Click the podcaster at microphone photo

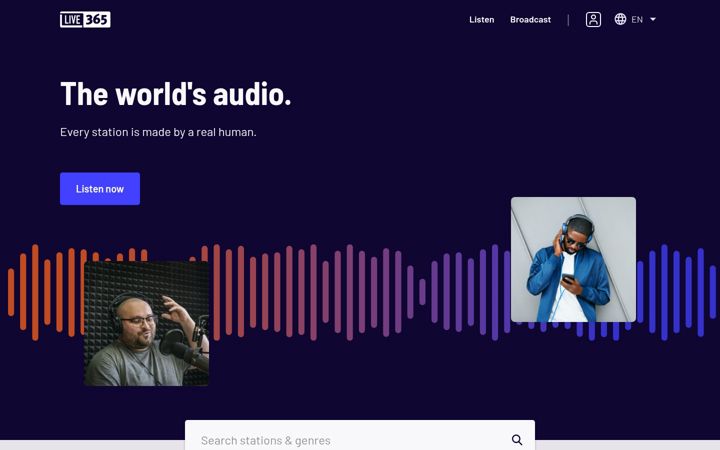tap(146, 324)
